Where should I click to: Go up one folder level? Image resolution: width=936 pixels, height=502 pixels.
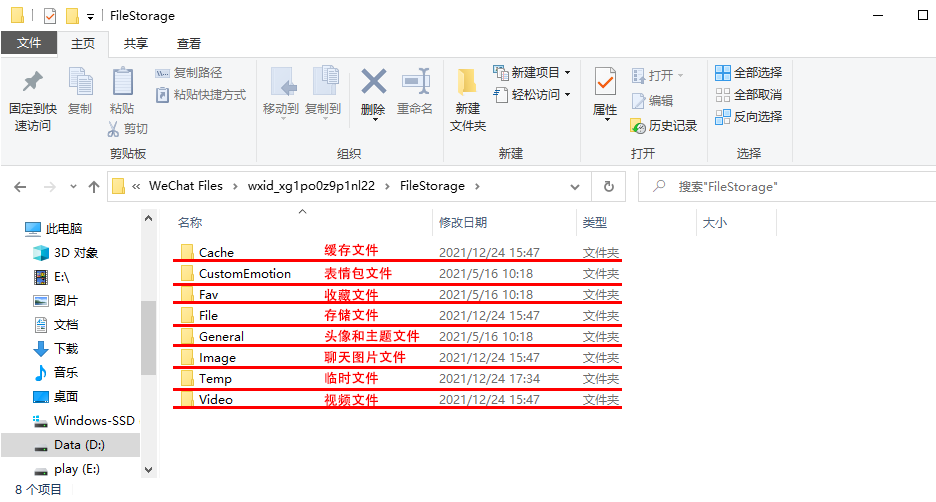[x=94, y=186]
